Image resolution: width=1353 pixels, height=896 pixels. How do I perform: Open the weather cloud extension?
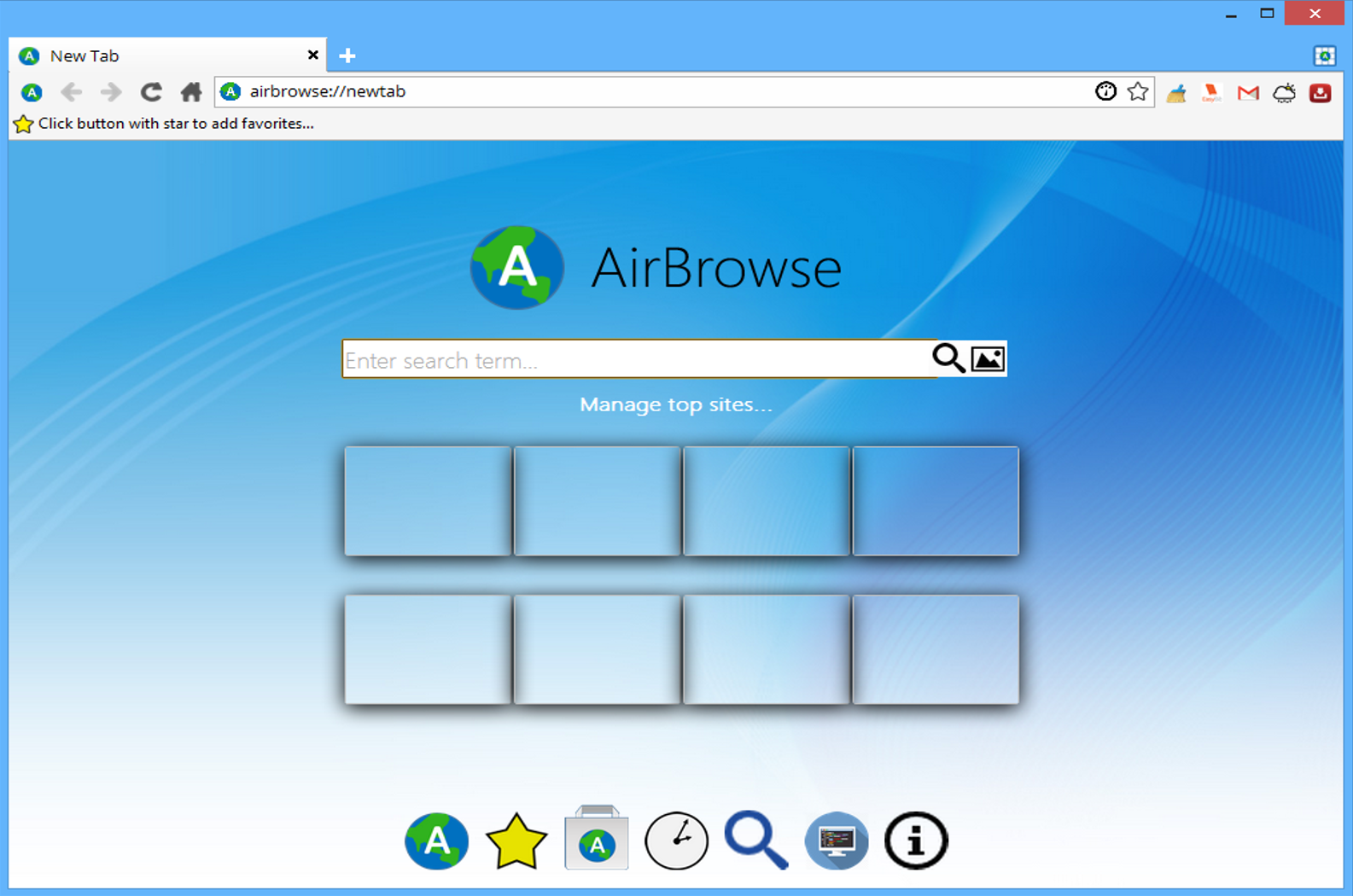1284,93
